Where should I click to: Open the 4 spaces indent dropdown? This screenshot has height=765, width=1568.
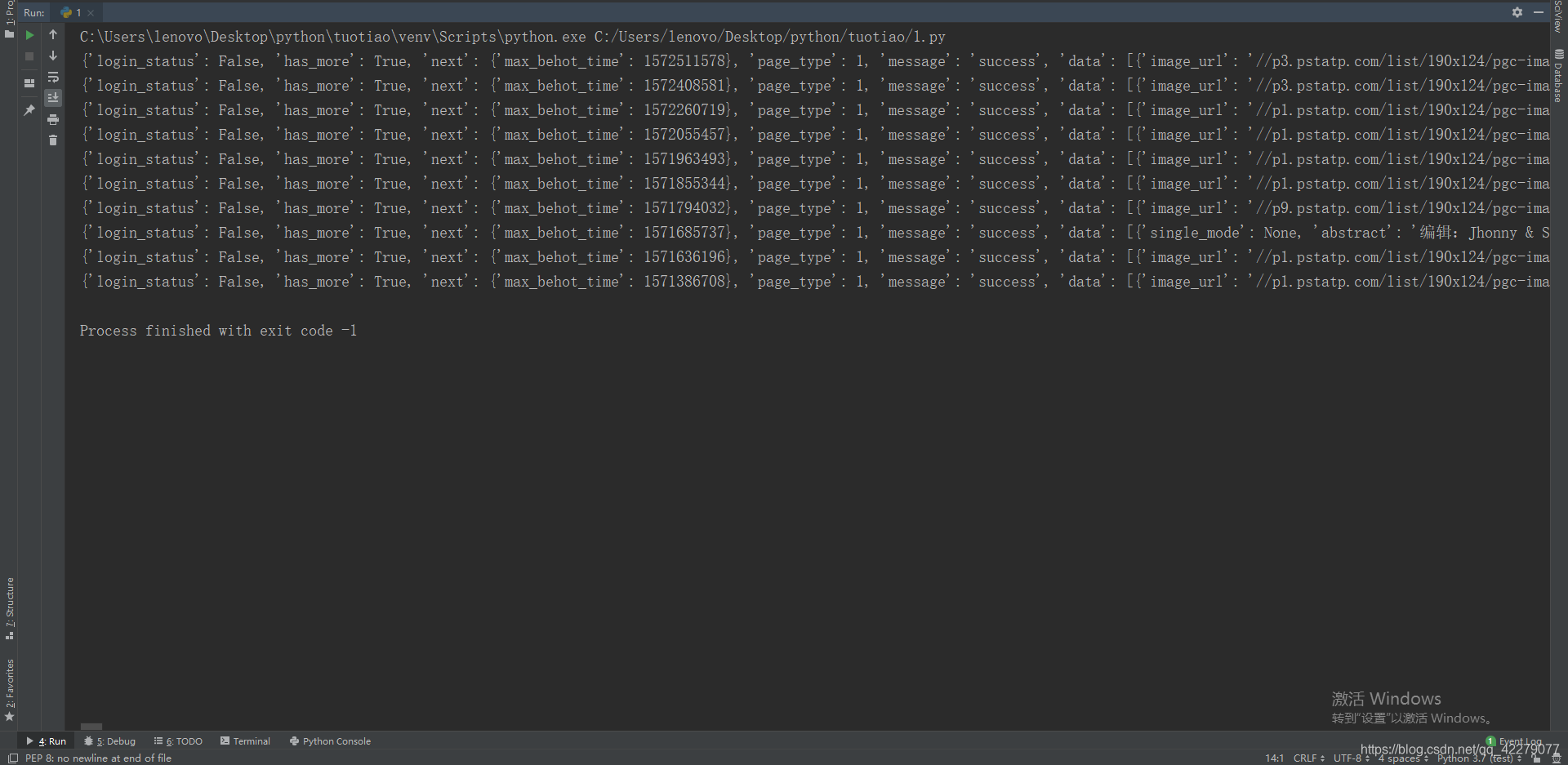[x=1403, y=758]
